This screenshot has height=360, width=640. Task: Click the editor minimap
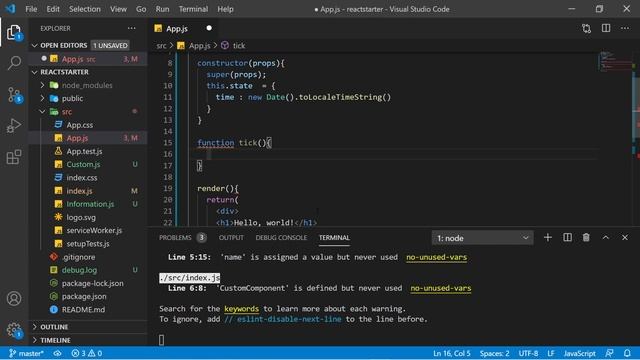pos(615,63)
